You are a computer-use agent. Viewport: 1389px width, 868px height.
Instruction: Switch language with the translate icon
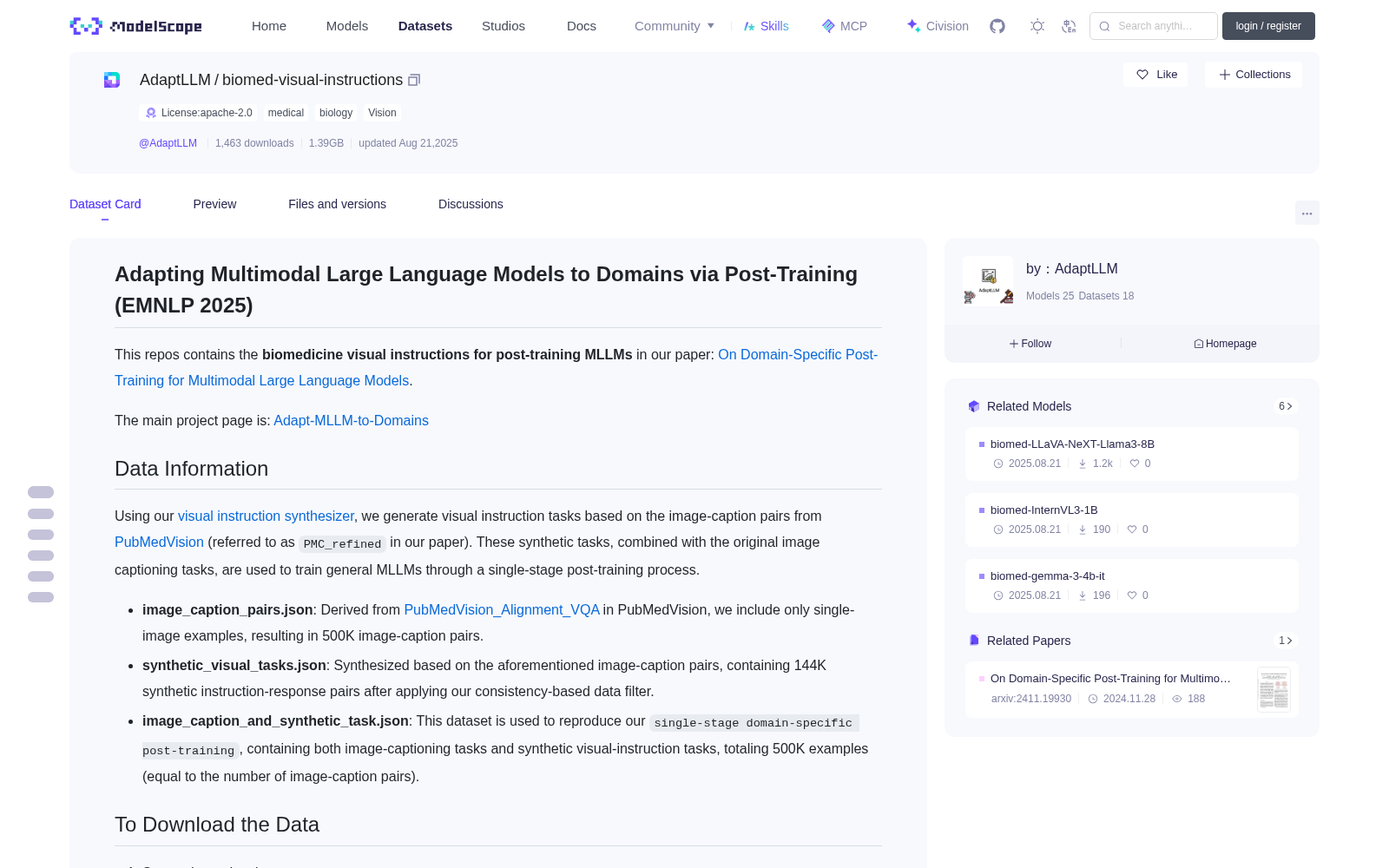click(1070, 26)
